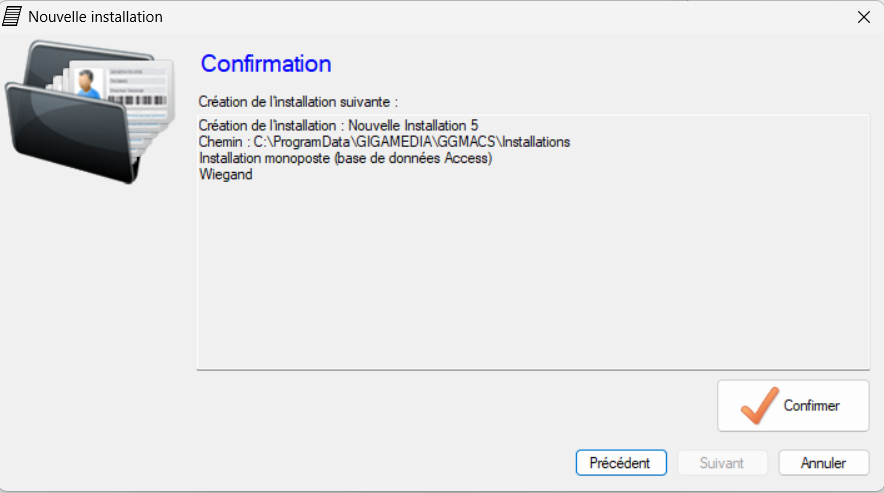
Task: Click the notepad icon in the title bar
Action: click(12, 17)
